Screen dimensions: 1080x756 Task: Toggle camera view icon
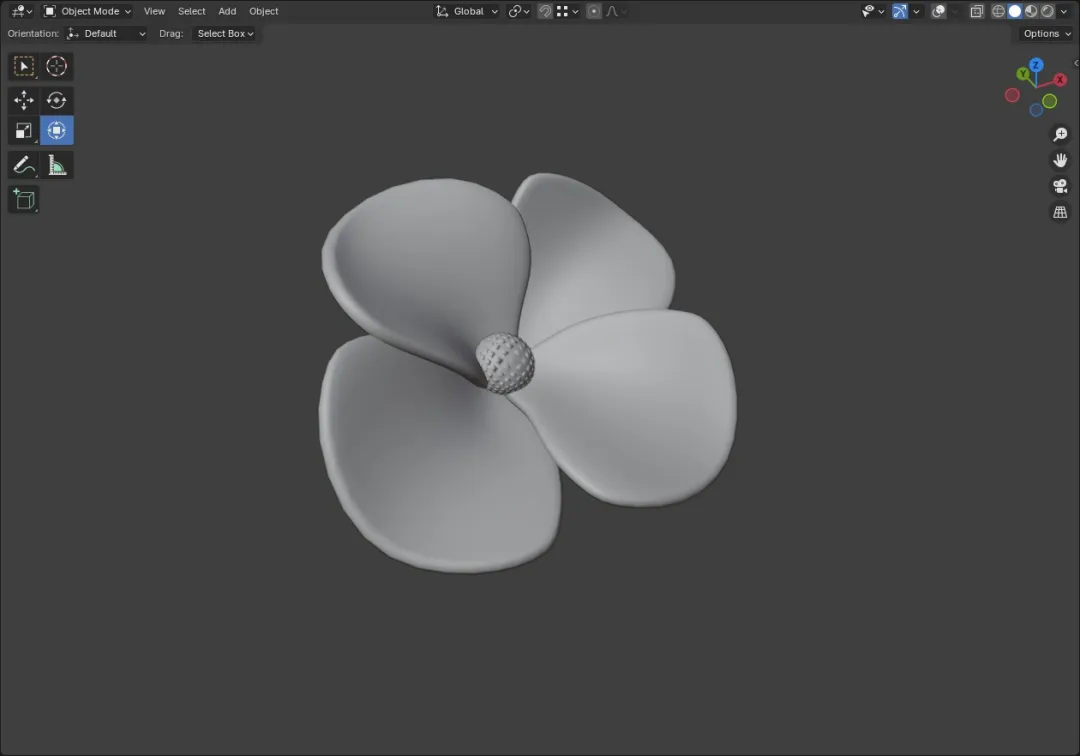point(1060,186)
